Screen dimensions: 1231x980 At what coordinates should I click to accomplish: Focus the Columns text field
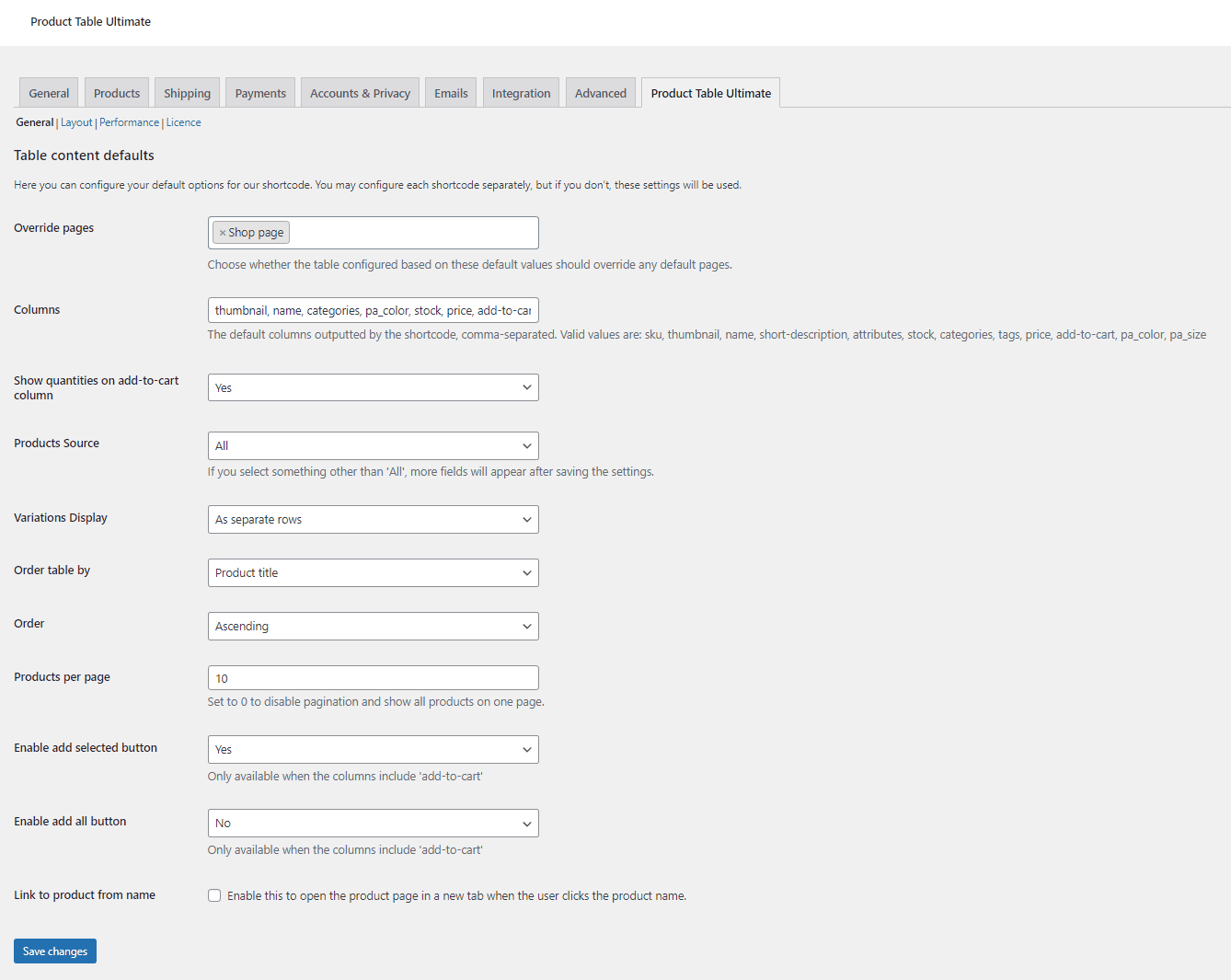(x=374, y=310)
